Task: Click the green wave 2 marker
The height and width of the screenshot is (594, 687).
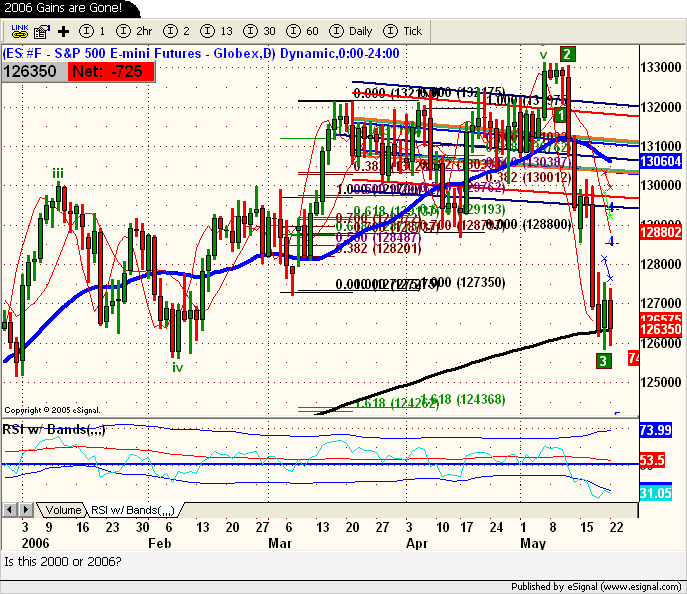Action: (x=566, y=54)
